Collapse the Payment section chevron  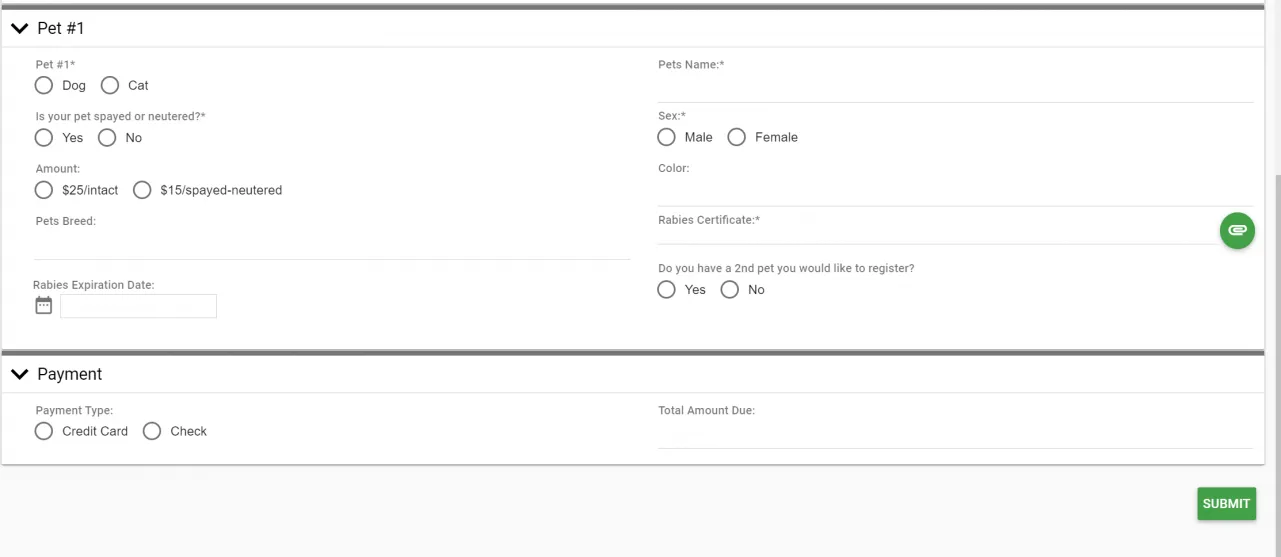tap(19, 374)
